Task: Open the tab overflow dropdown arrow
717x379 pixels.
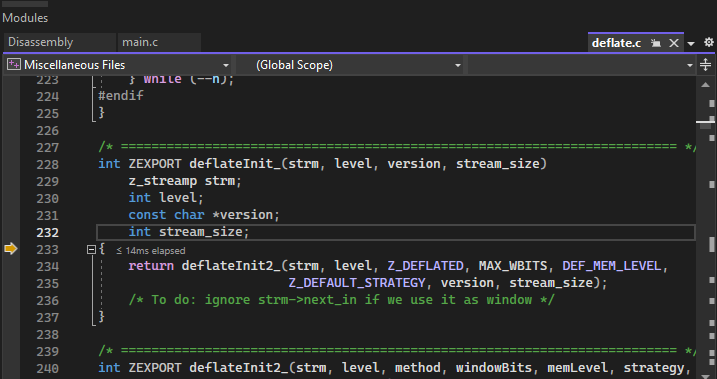Action: (x=691, y=43)
